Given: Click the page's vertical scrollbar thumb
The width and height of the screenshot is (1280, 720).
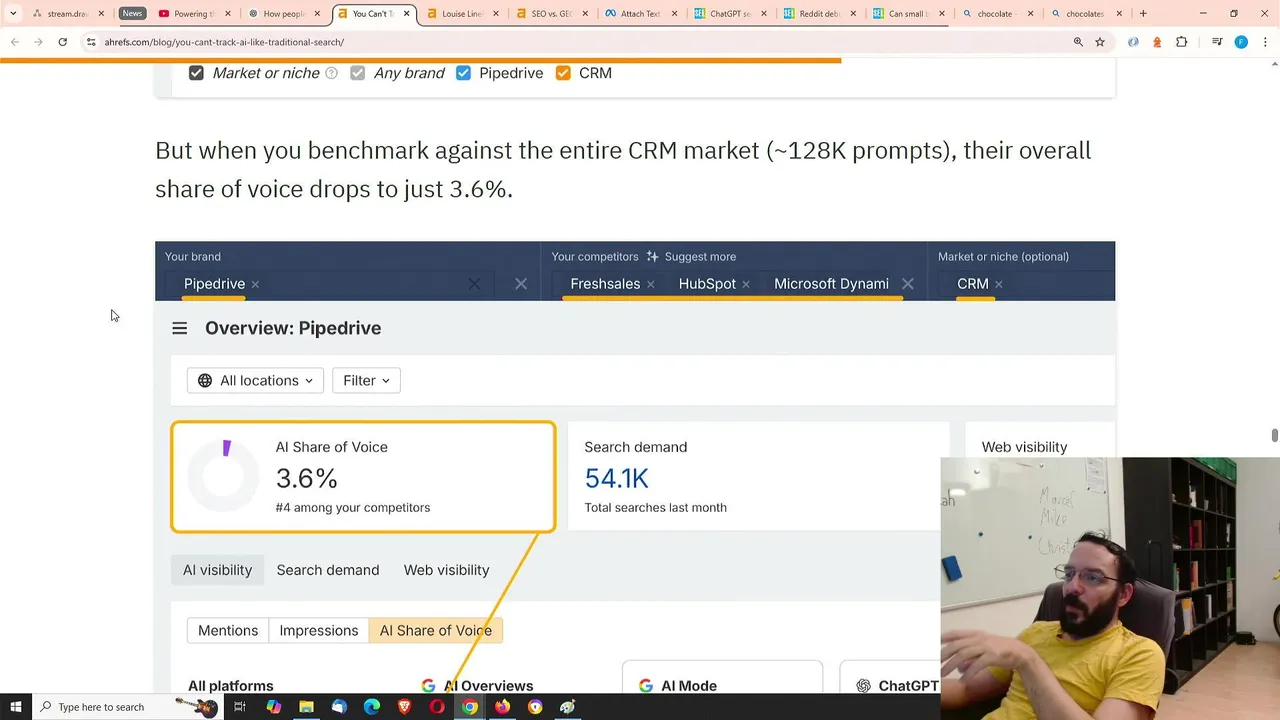Looking at the screenshot, I should [x=1275, y=435].
